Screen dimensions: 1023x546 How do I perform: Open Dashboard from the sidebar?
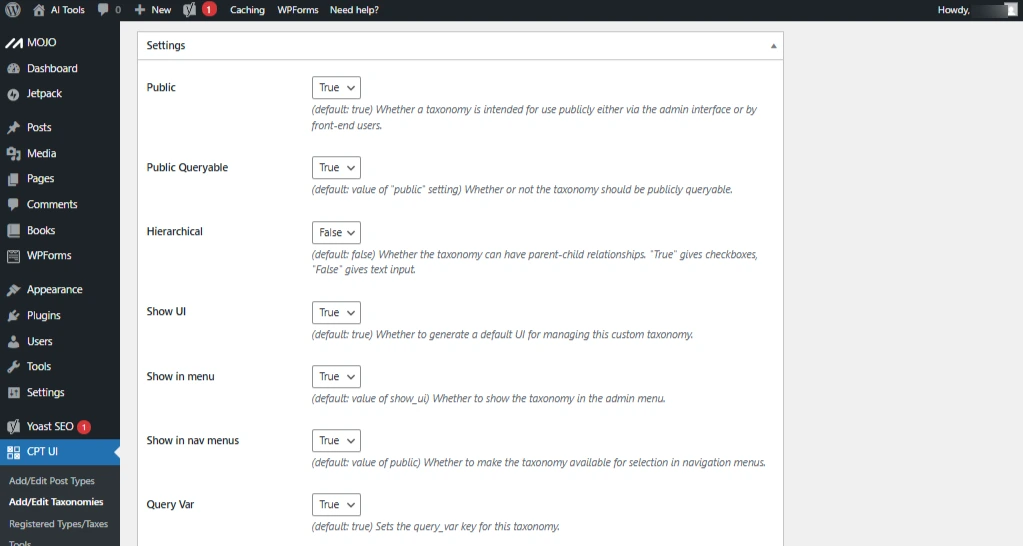click(x=51, y=69)
